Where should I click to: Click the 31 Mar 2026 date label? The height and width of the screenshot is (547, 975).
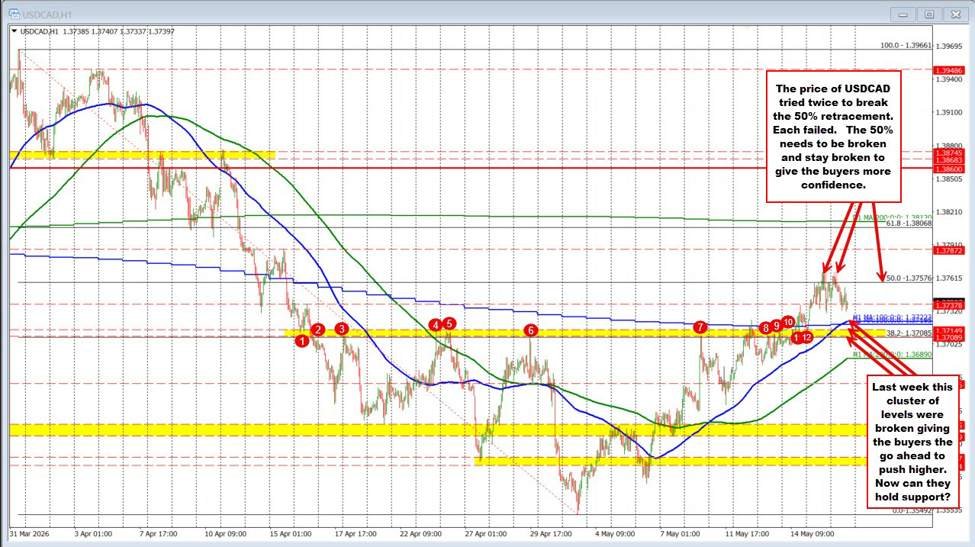[29, 534]
